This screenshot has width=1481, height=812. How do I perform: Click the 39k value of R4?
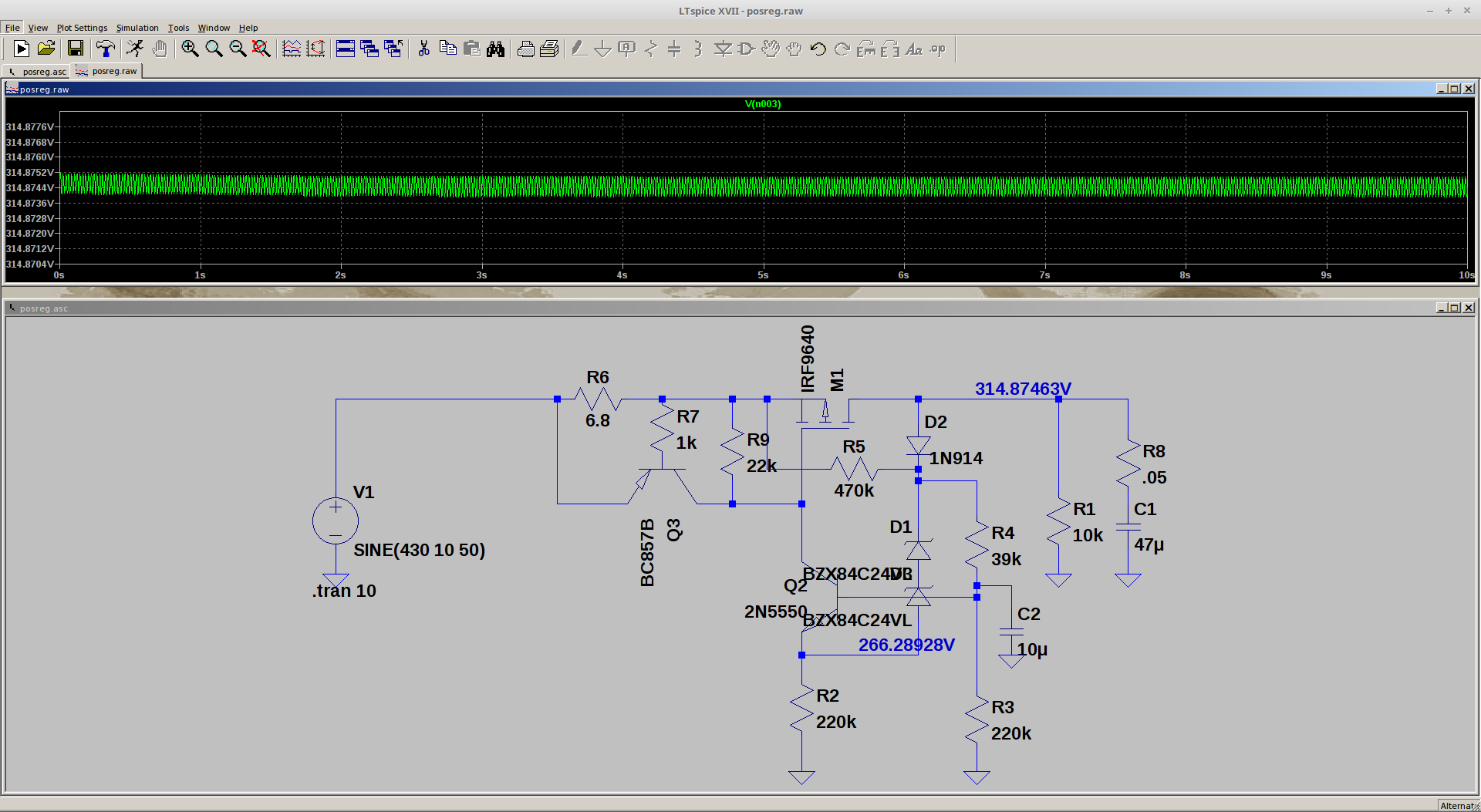(1007, 559)
